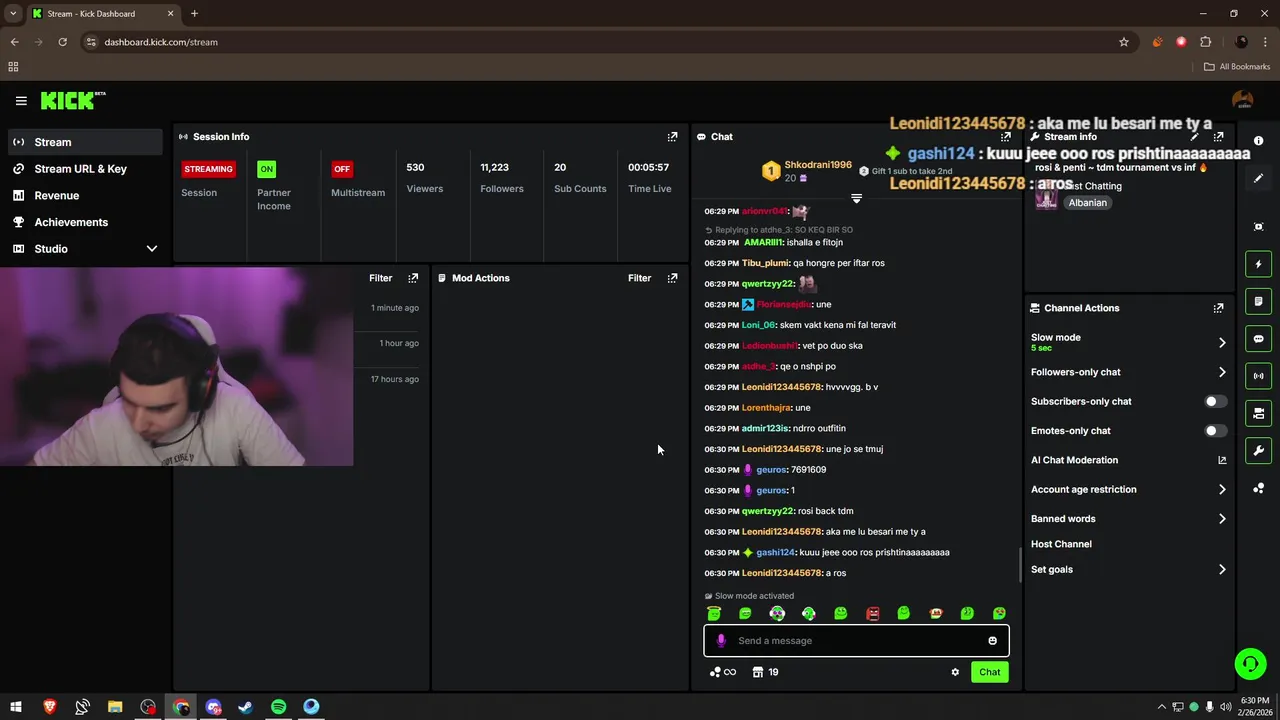The width and height of the screenshot is (1280, 720).
Task: Go to Stream in the sidebar
Action: click(x=85, y=142)
